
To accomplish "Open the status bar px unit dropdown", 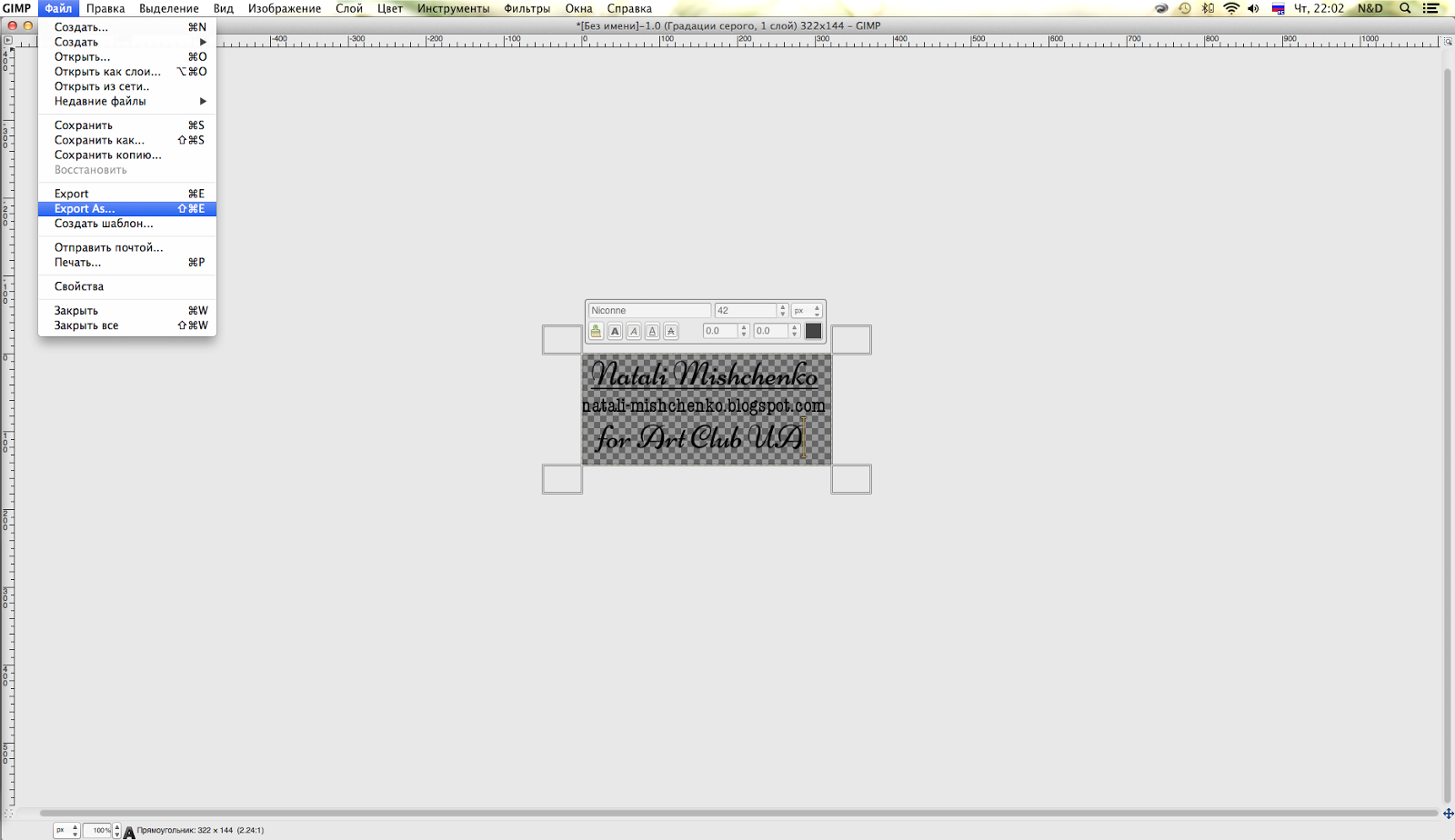I will pos(66,830).
